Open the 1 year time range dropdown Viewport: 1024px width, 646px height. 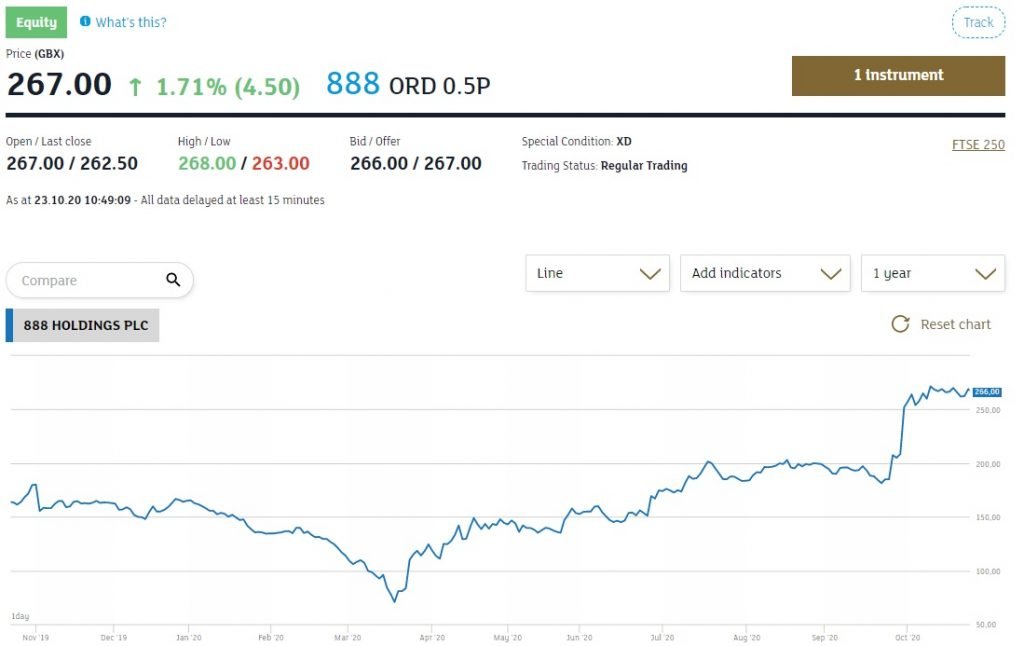pos(932,273)
